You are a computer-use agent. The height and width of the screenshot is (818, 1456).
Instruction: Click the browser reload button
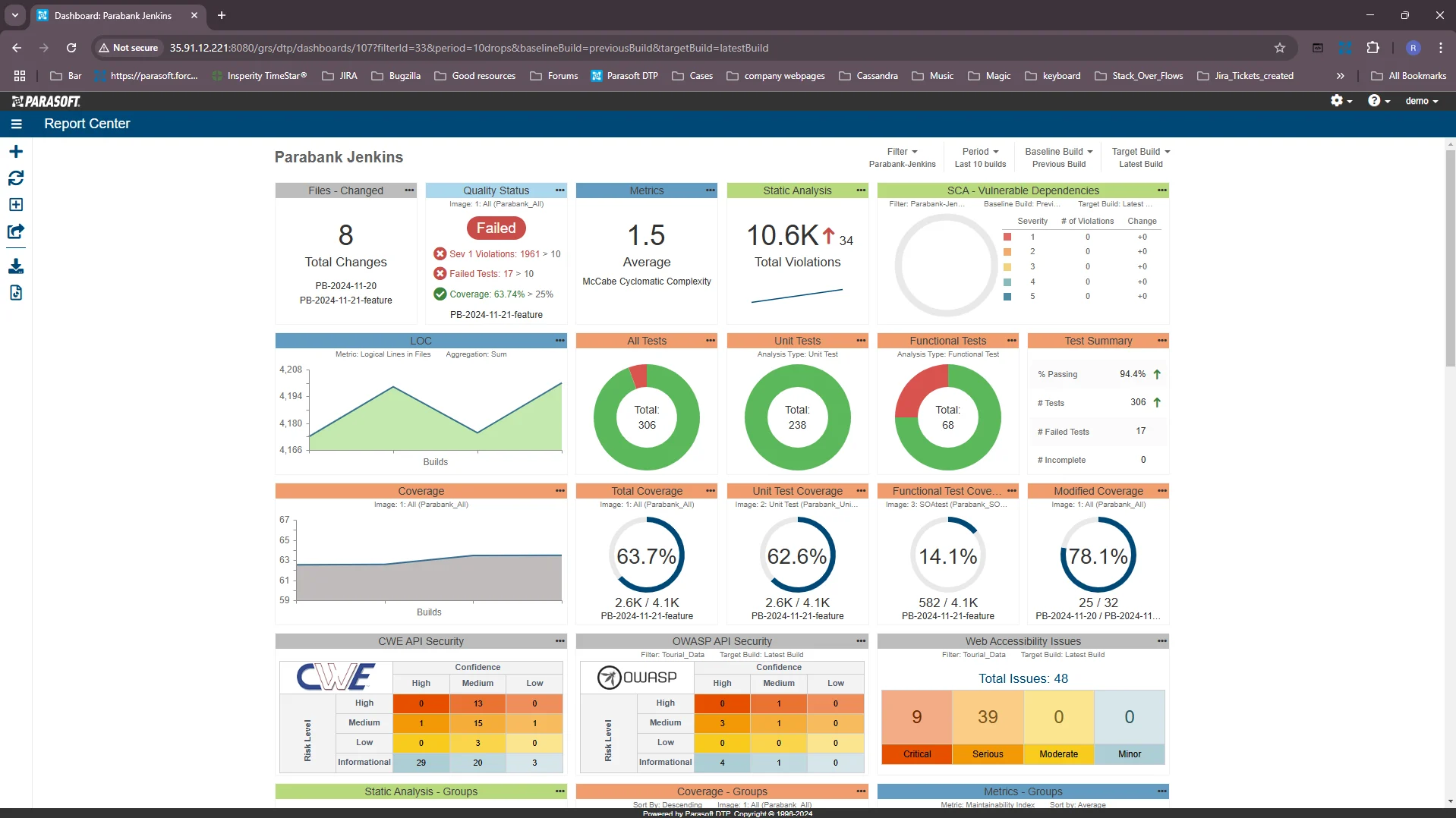(71, 48)
